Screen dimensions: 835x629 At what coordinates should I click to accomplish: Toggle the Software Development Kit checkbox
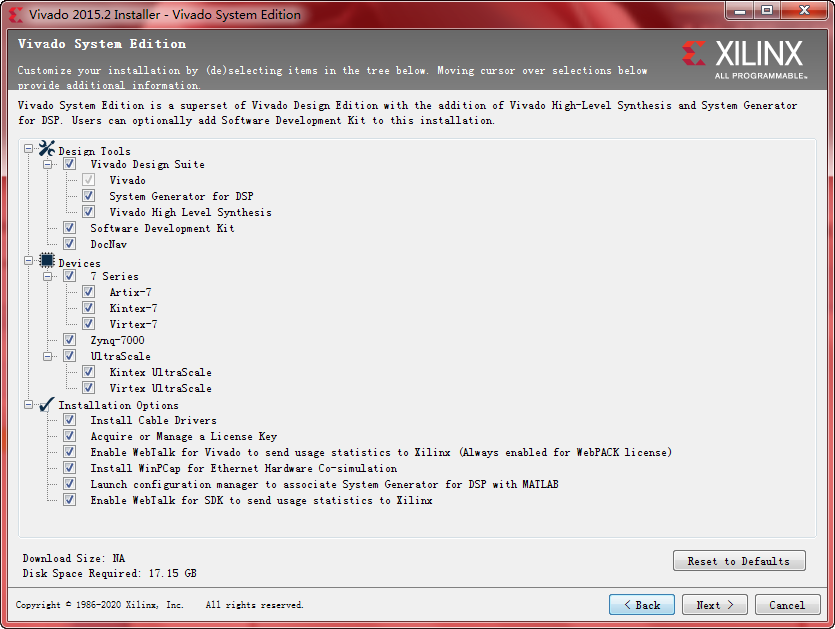click(69, 228)
